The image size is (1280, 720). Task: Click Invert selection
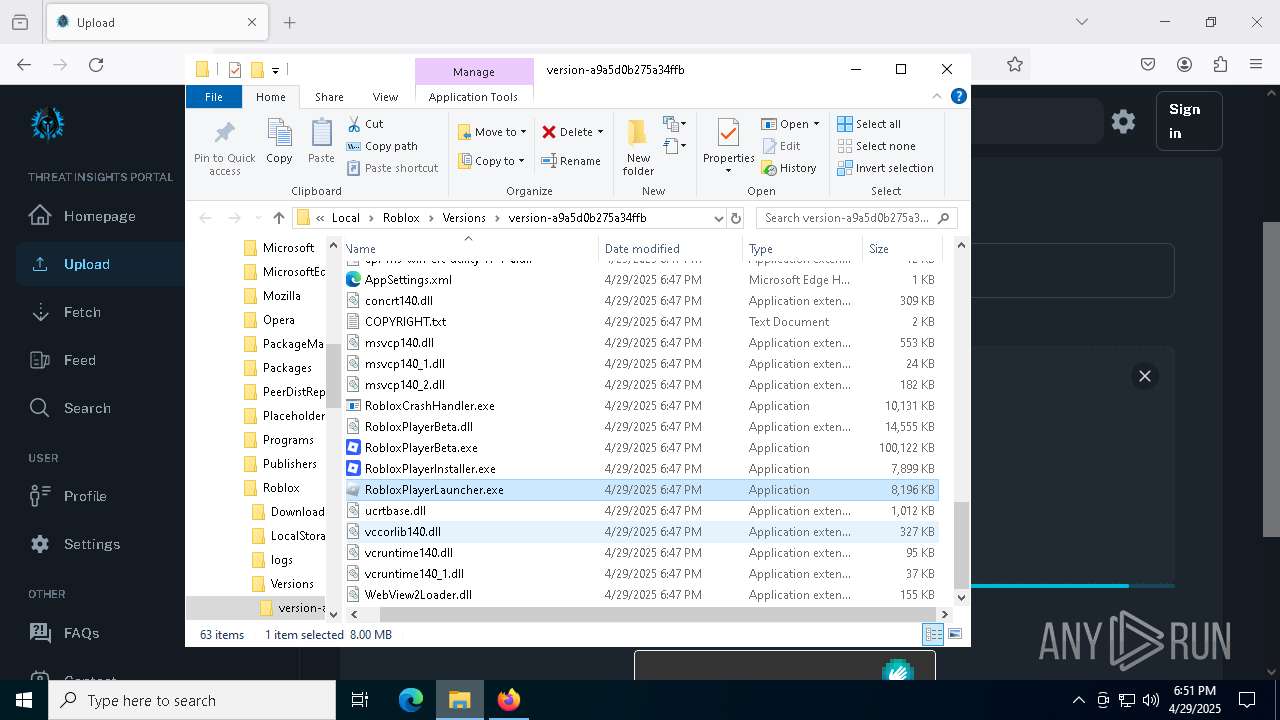click(885, 168)
